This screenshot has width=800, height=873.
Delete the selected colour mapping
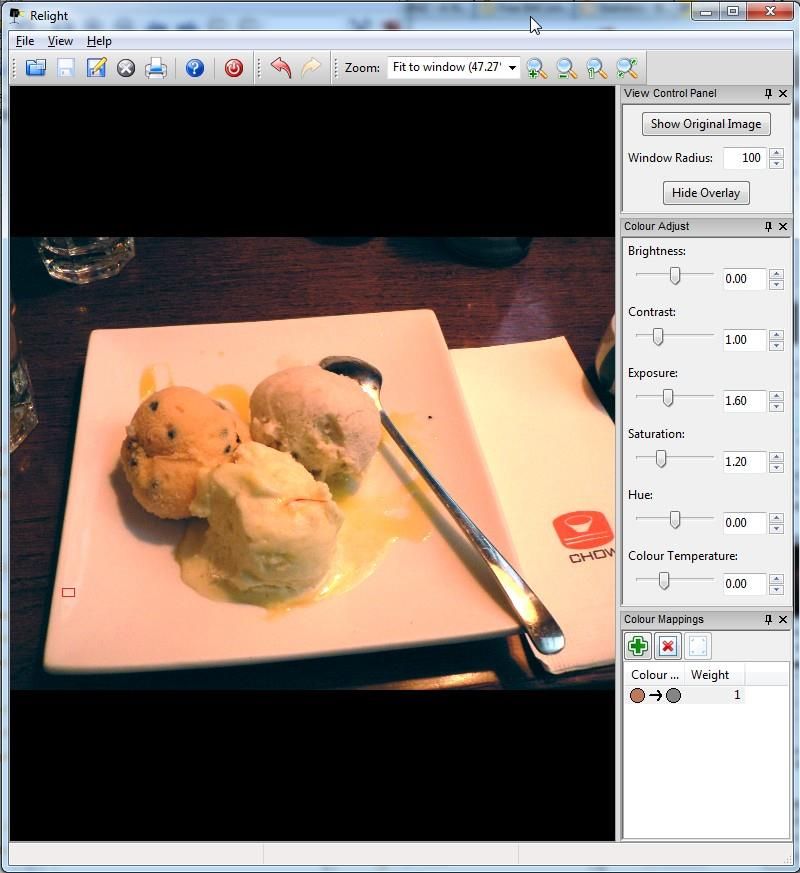click(666, 645)
